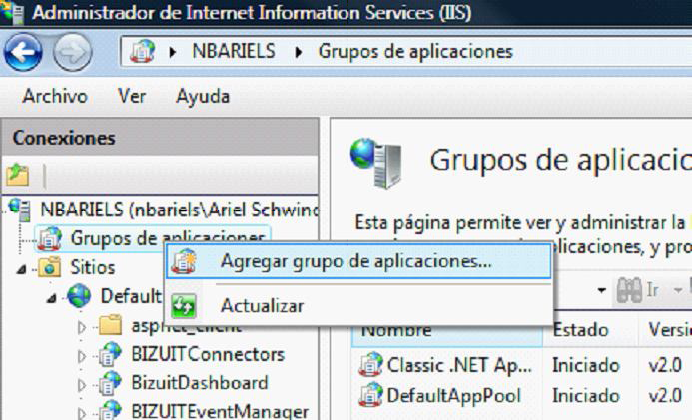Expand the BIZUITEventManager node
The image size is (695, 420).
pos(81,413)
